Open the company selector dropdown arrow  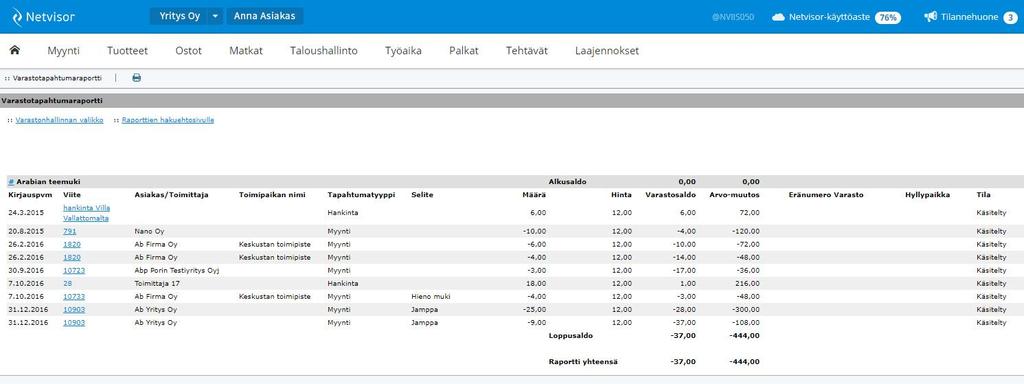pos(216,16)
